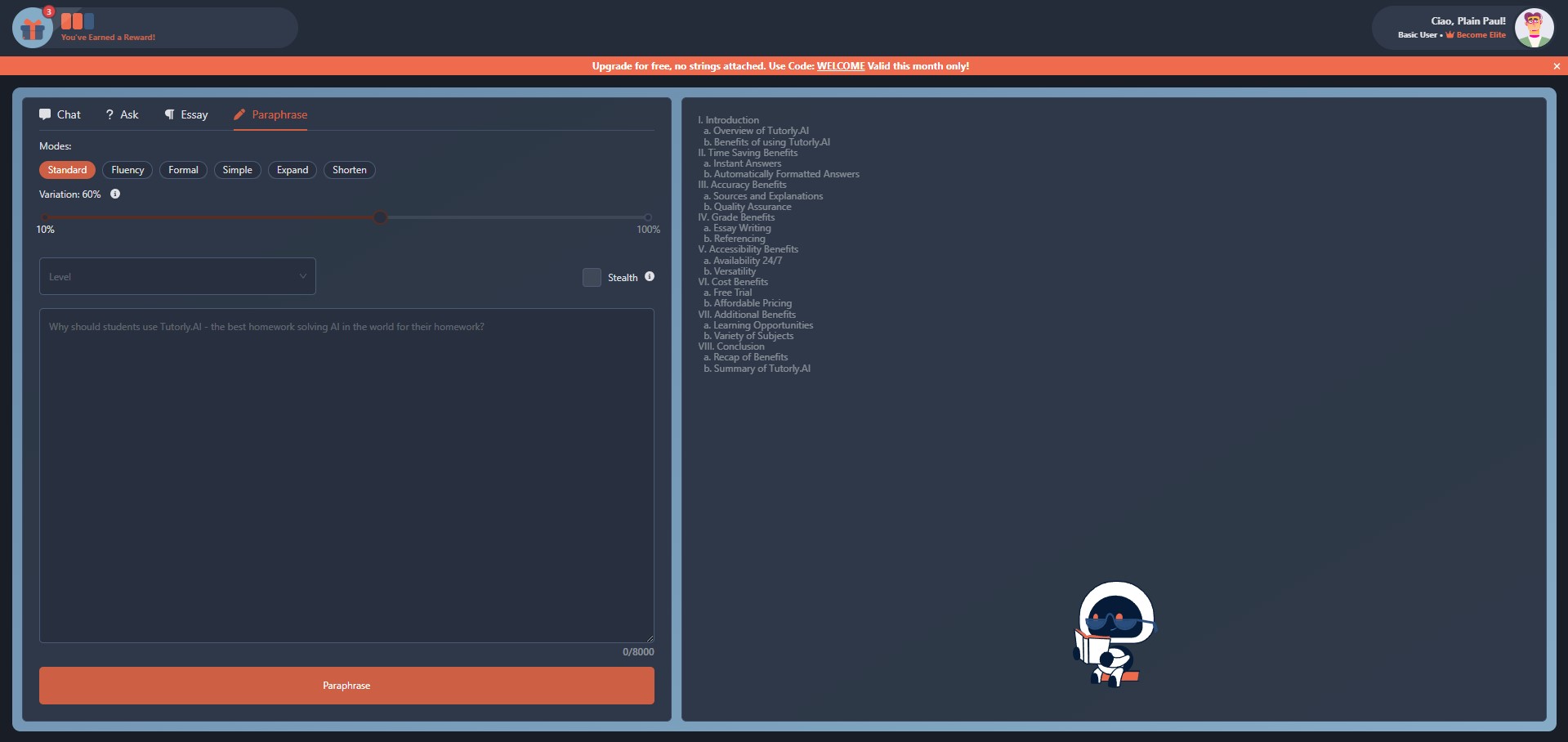Click the Paraphrase pencil icon
1568x742 pixels.
pos(239,114)
